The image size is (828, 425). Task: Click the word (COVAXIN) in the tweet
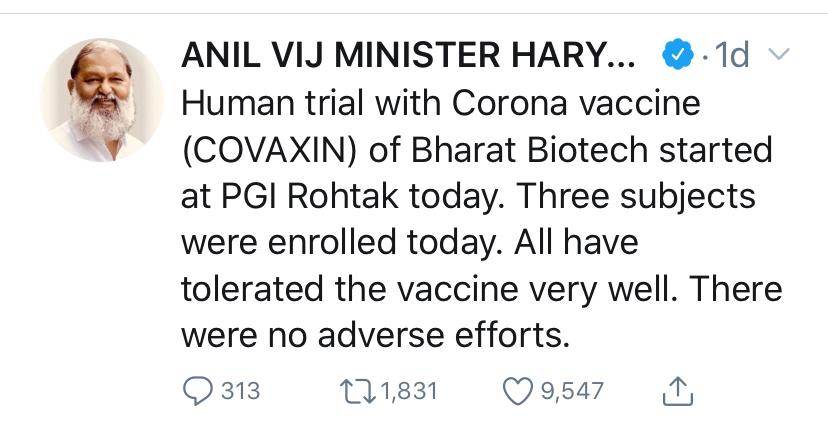[x=253, y=150]
